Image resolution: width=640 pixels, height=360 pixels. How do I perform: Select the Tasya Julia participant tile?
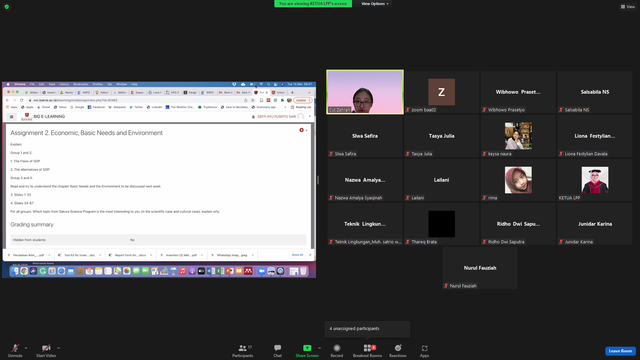[442, 136]
